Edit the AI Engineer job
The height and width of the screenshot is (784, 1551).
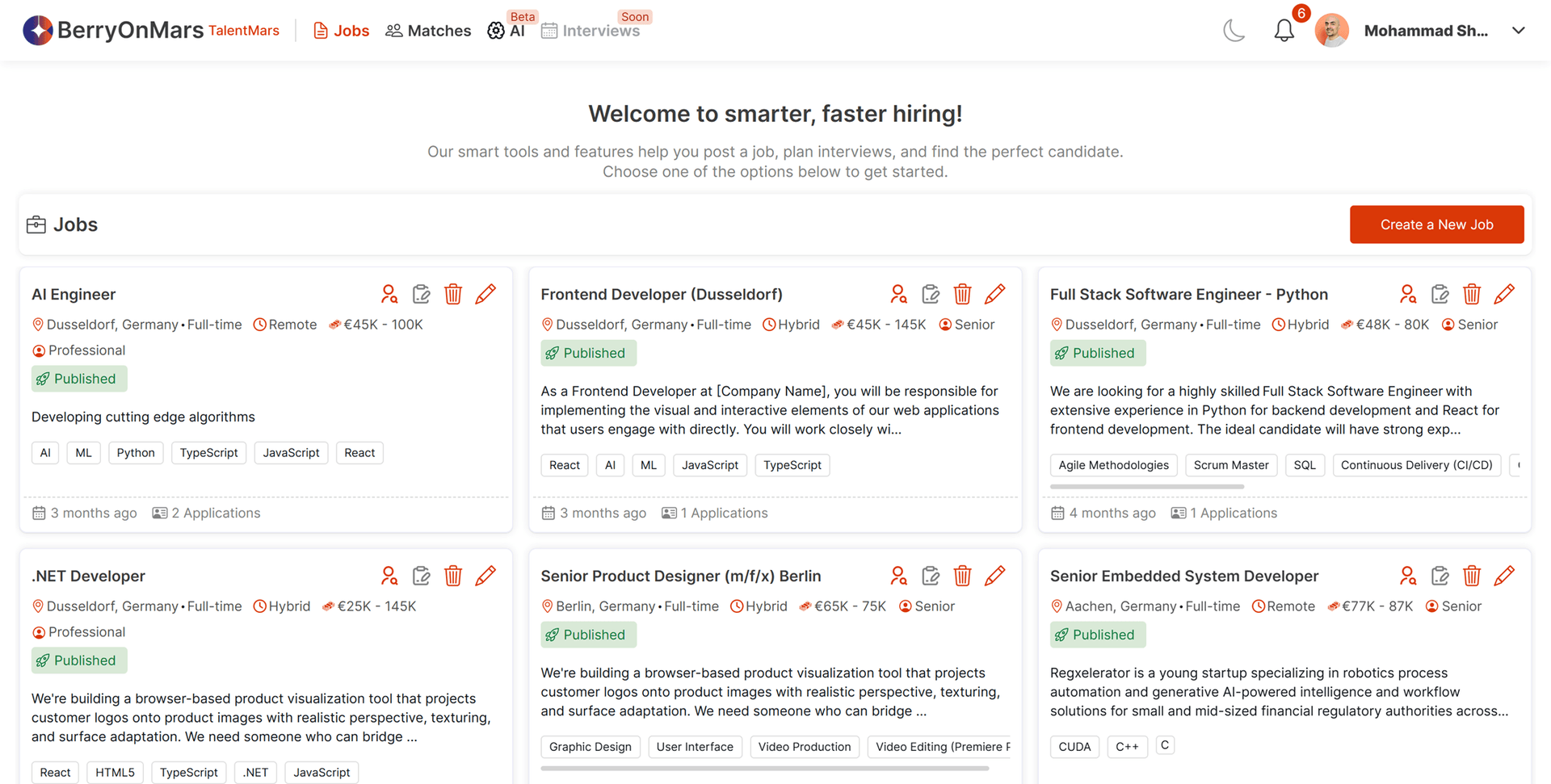pyautogui.click(x=485, y=294)
